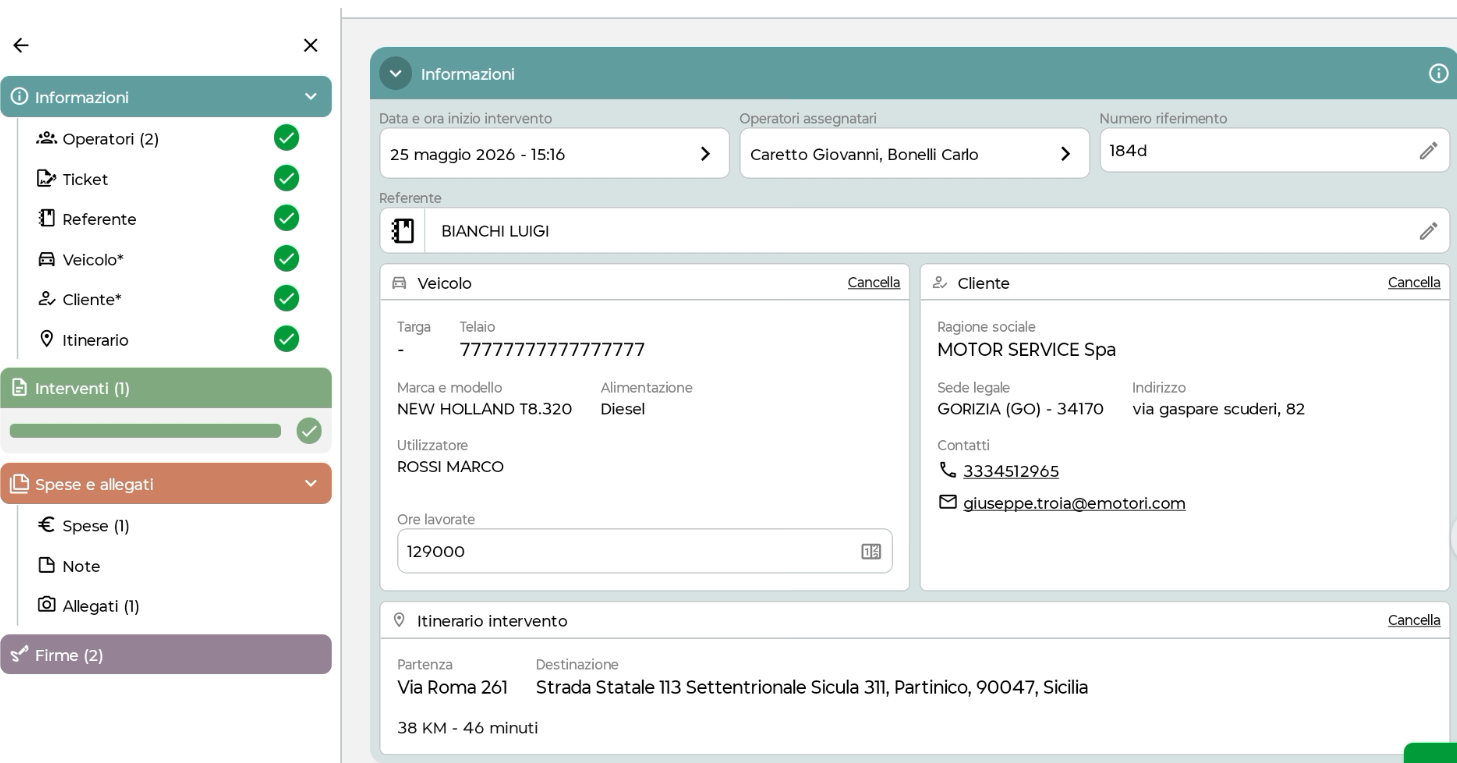This screenshot has height=763, width=1457.
Task: Click Cancella link in Cliente card
Action: pyautogui.click(x=1414, y=283)
